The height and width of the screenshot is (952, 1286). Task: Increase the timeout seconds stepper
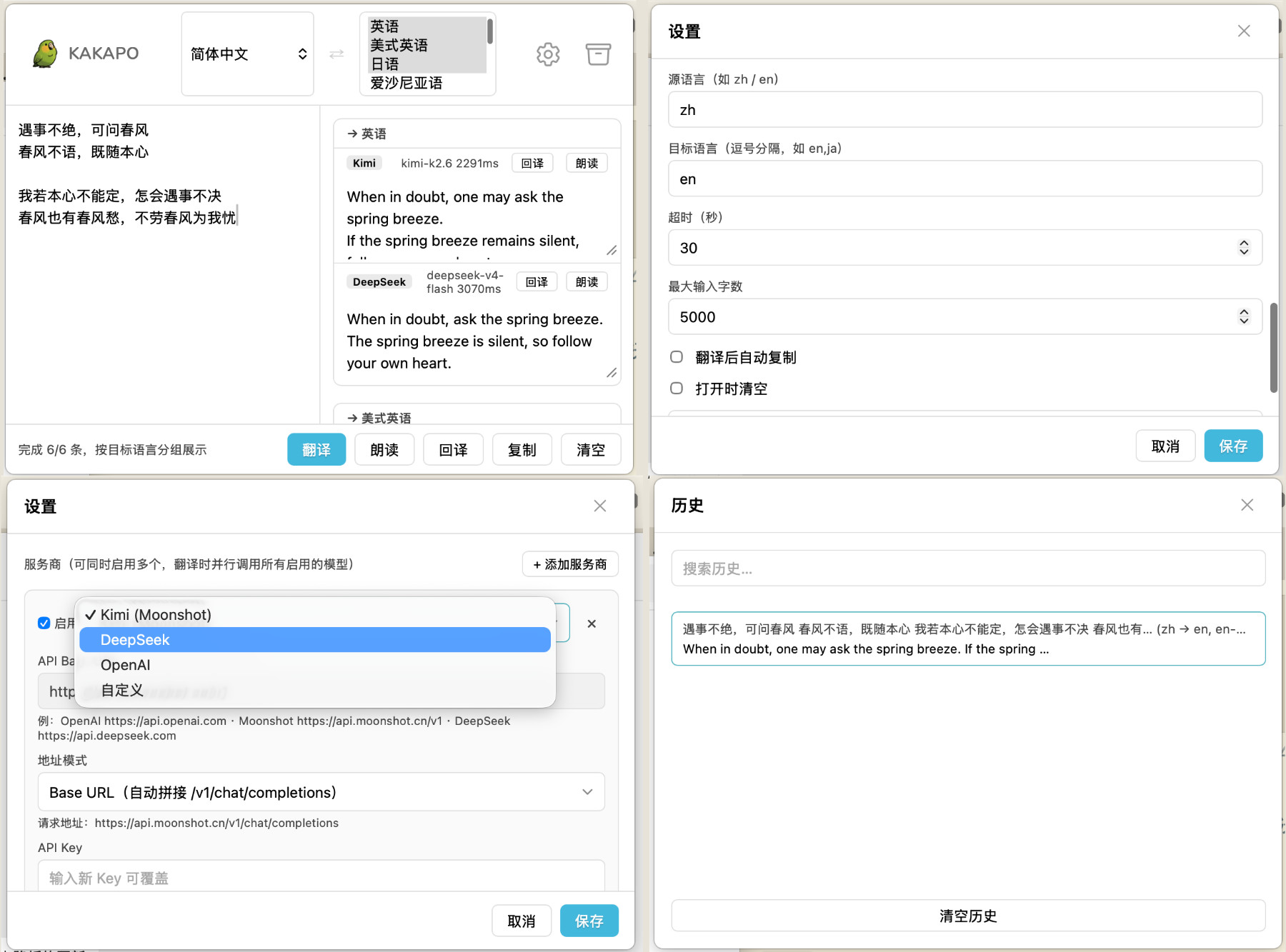click(1244, 244)
